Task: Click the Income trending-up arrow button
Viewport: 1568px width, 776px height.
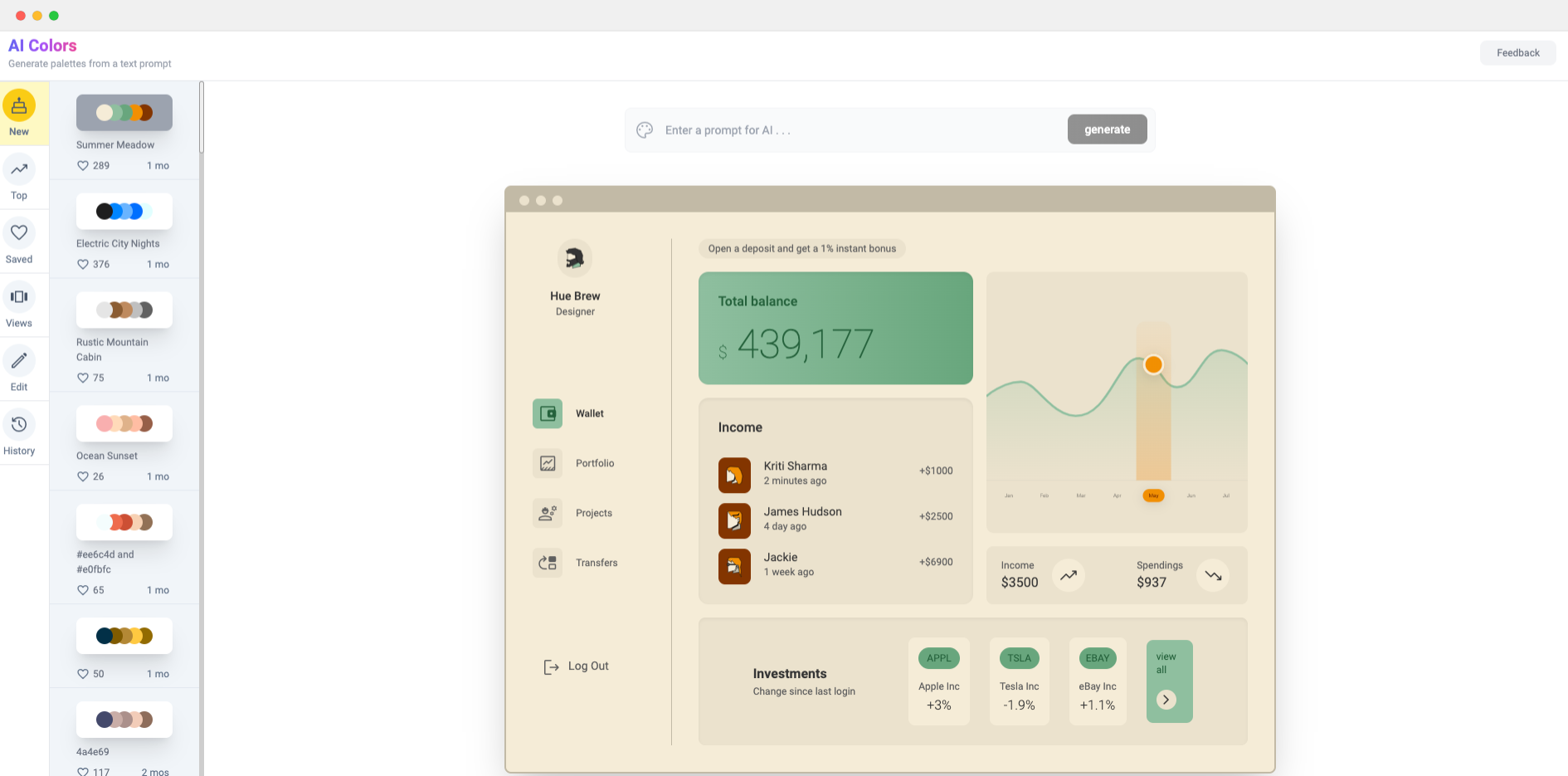Action: coord(1069,575)
